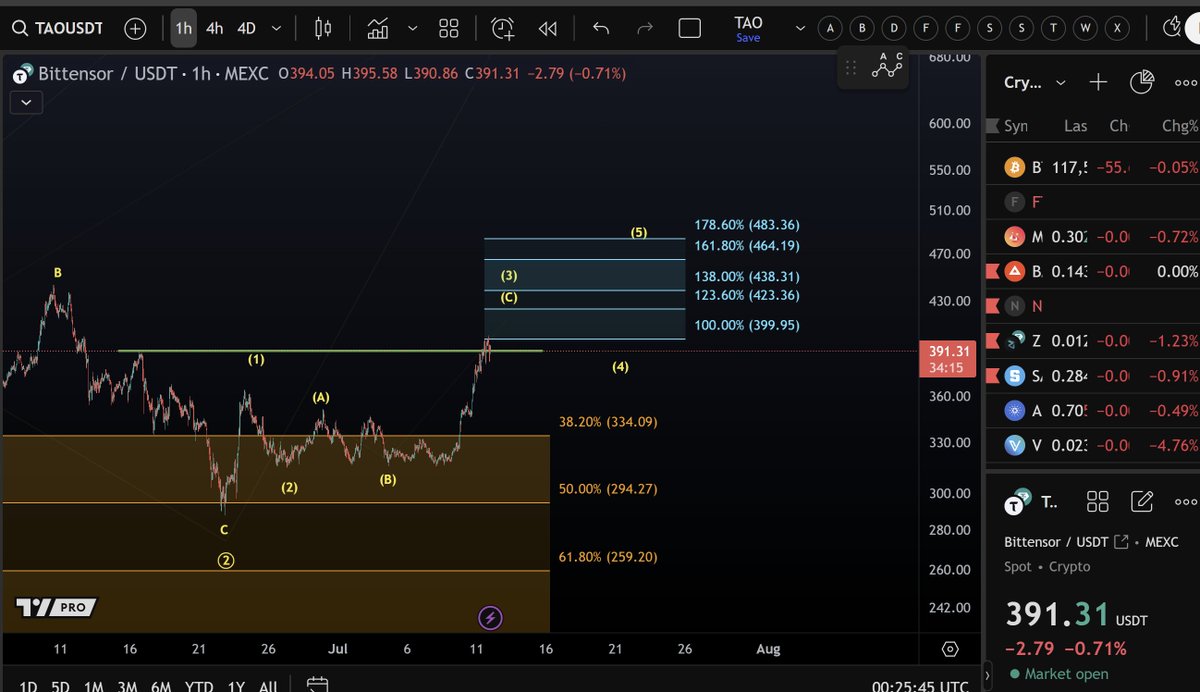This screenshot has width=1200, height=692.
Task: Click Save under the TAO layout name
Action: tap(748, 36)
